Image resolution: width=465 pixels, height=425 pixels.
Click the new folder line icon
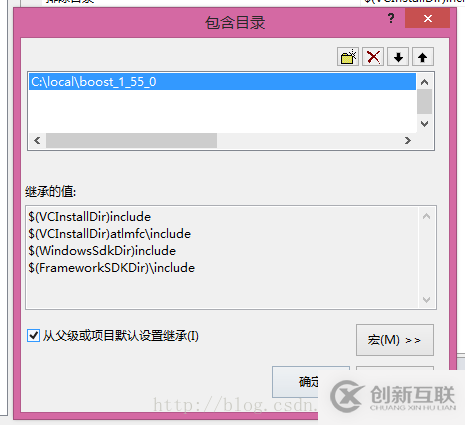348,57
